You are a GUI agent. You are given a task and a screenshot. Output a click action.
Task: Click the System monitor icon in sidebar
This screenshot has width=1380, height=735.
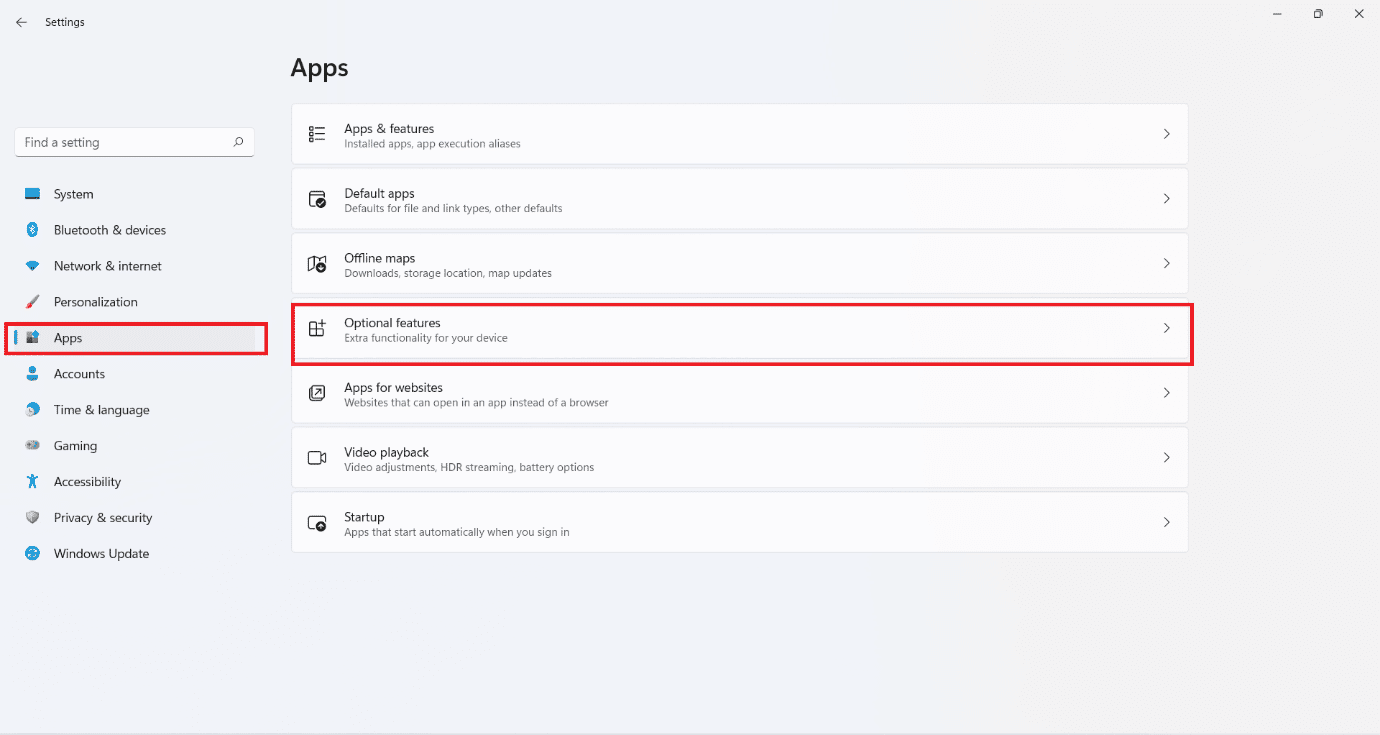click(32, 194)
